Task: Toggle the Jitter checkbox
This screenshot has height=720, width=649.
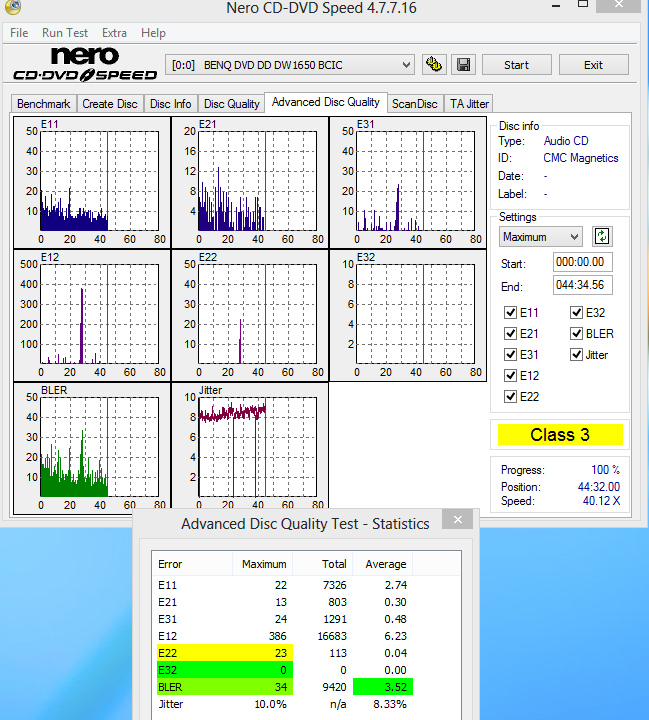Action: [576, 355]
